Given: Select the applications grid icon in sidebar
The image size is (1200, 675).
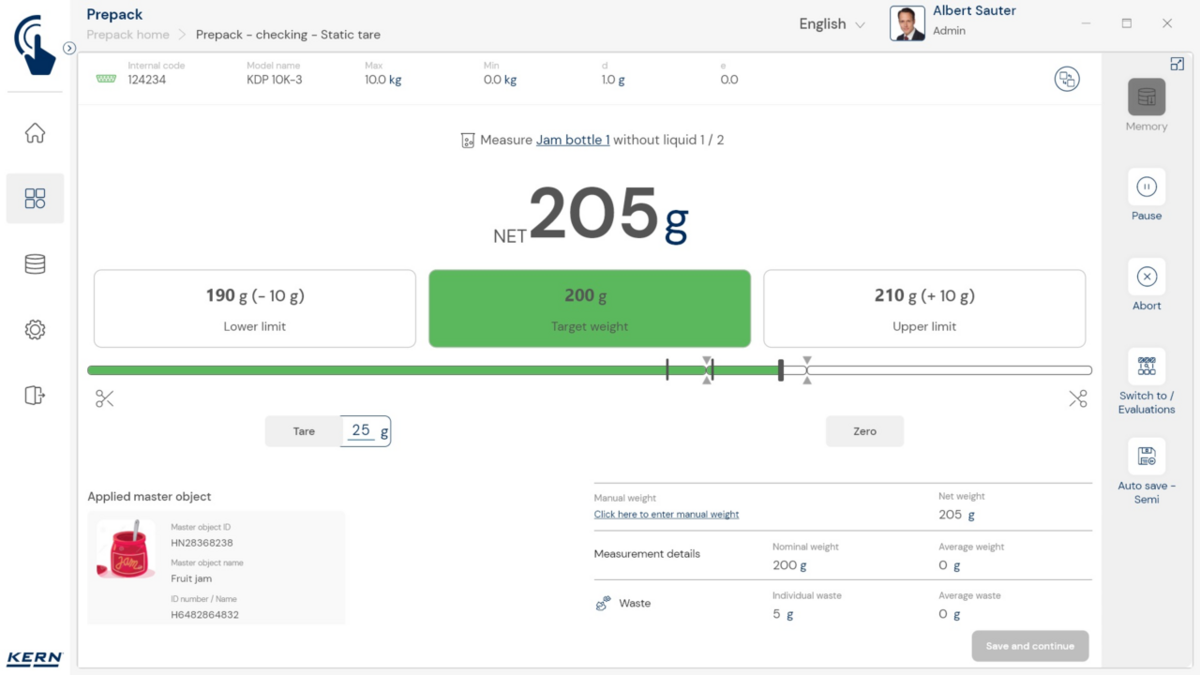Looking at the screenshot, I should 35,198.
